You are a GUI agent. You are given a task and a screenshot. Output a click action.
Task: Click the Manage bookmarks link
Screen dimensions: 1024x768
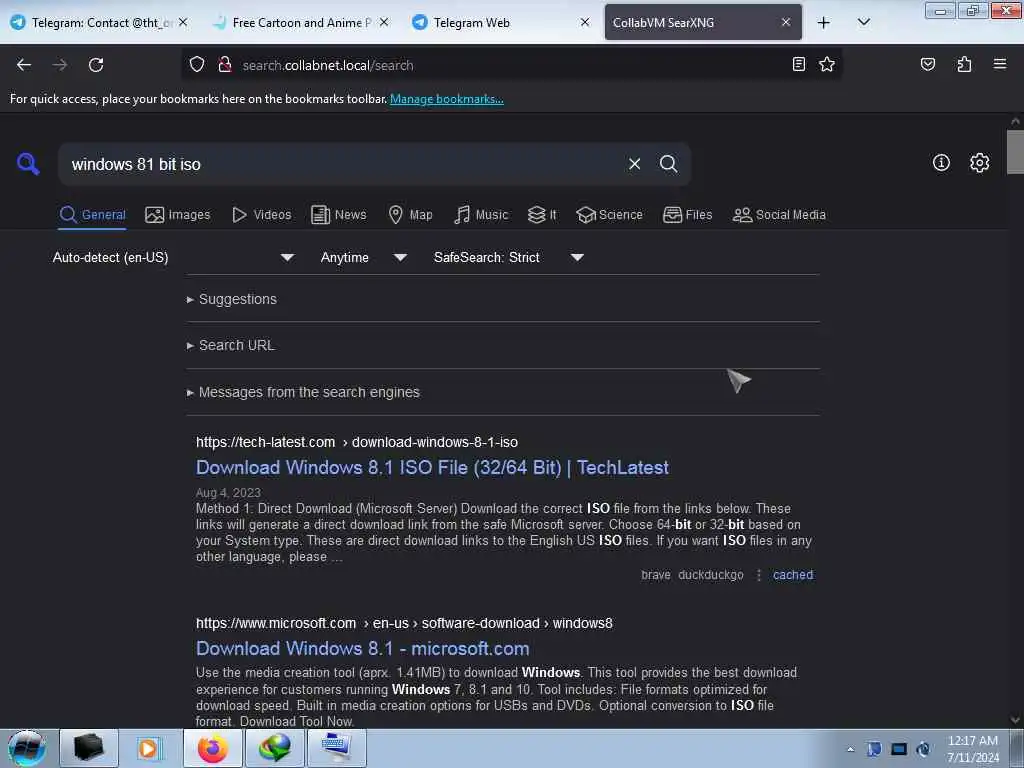[x=447, y=99]
